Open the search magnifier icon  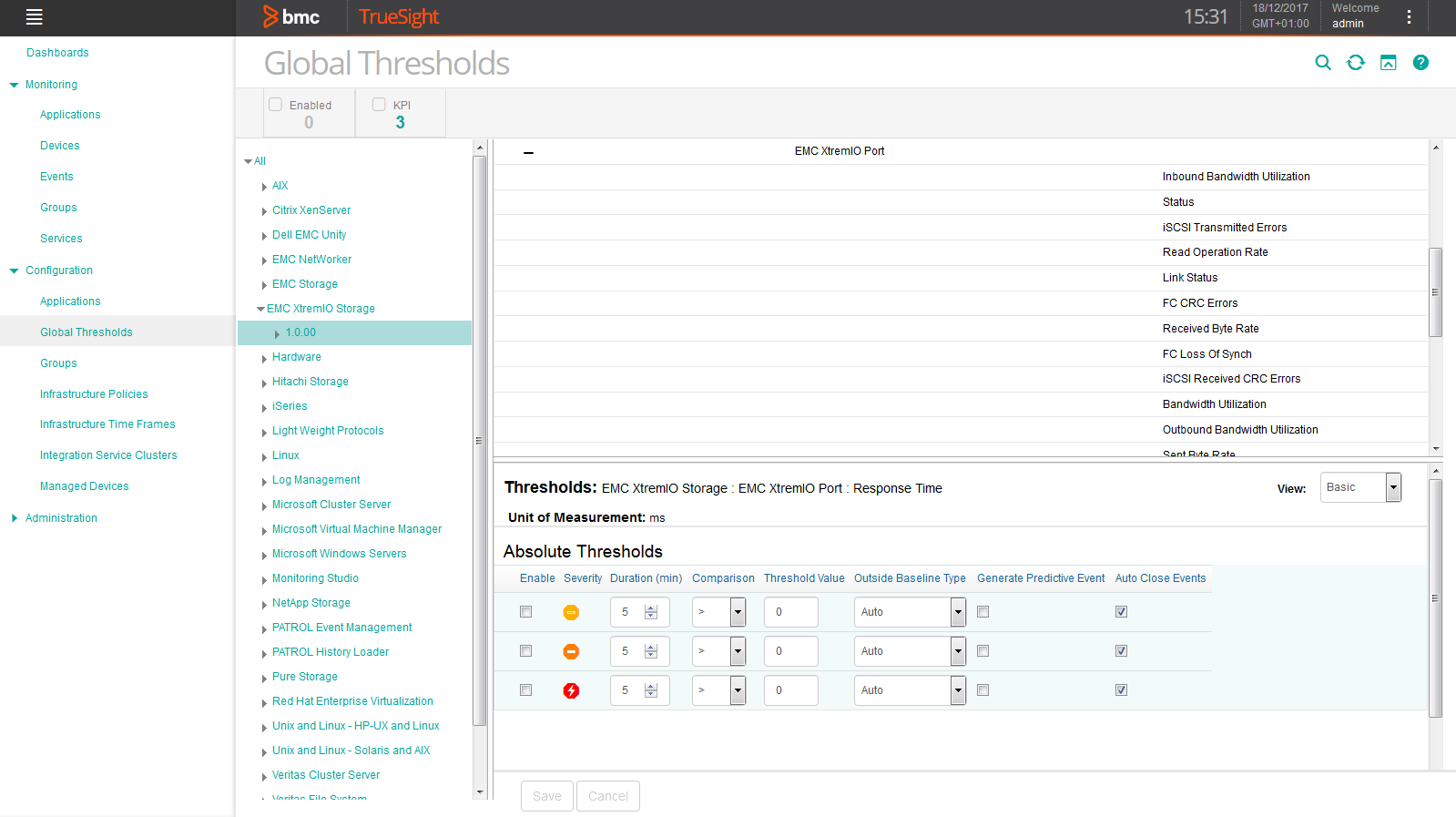[x=1323, y=63]
